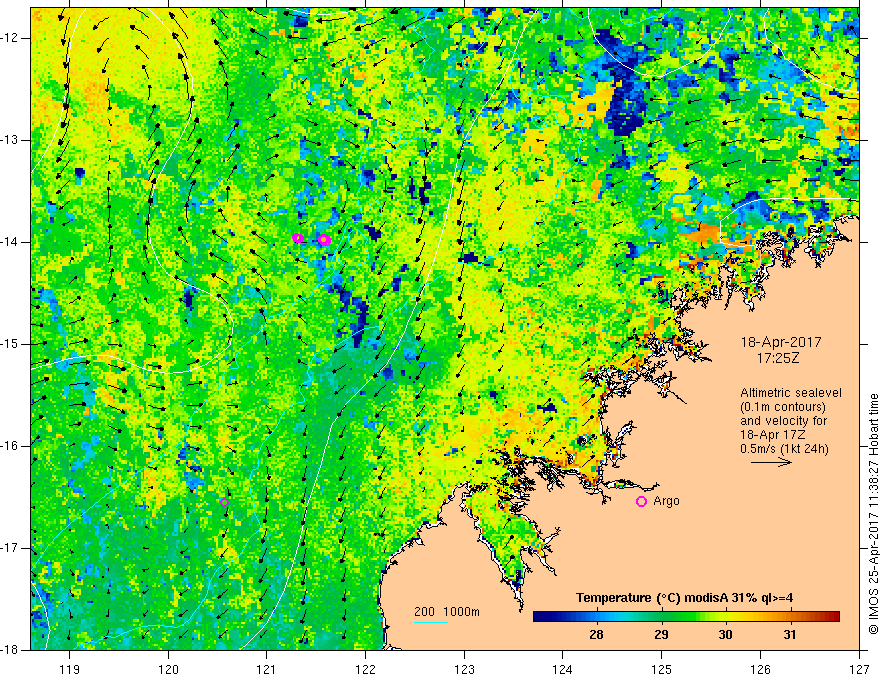
Task: Click the '0.5m/s (1kt 24h)' text
Action: pos(784,449)
